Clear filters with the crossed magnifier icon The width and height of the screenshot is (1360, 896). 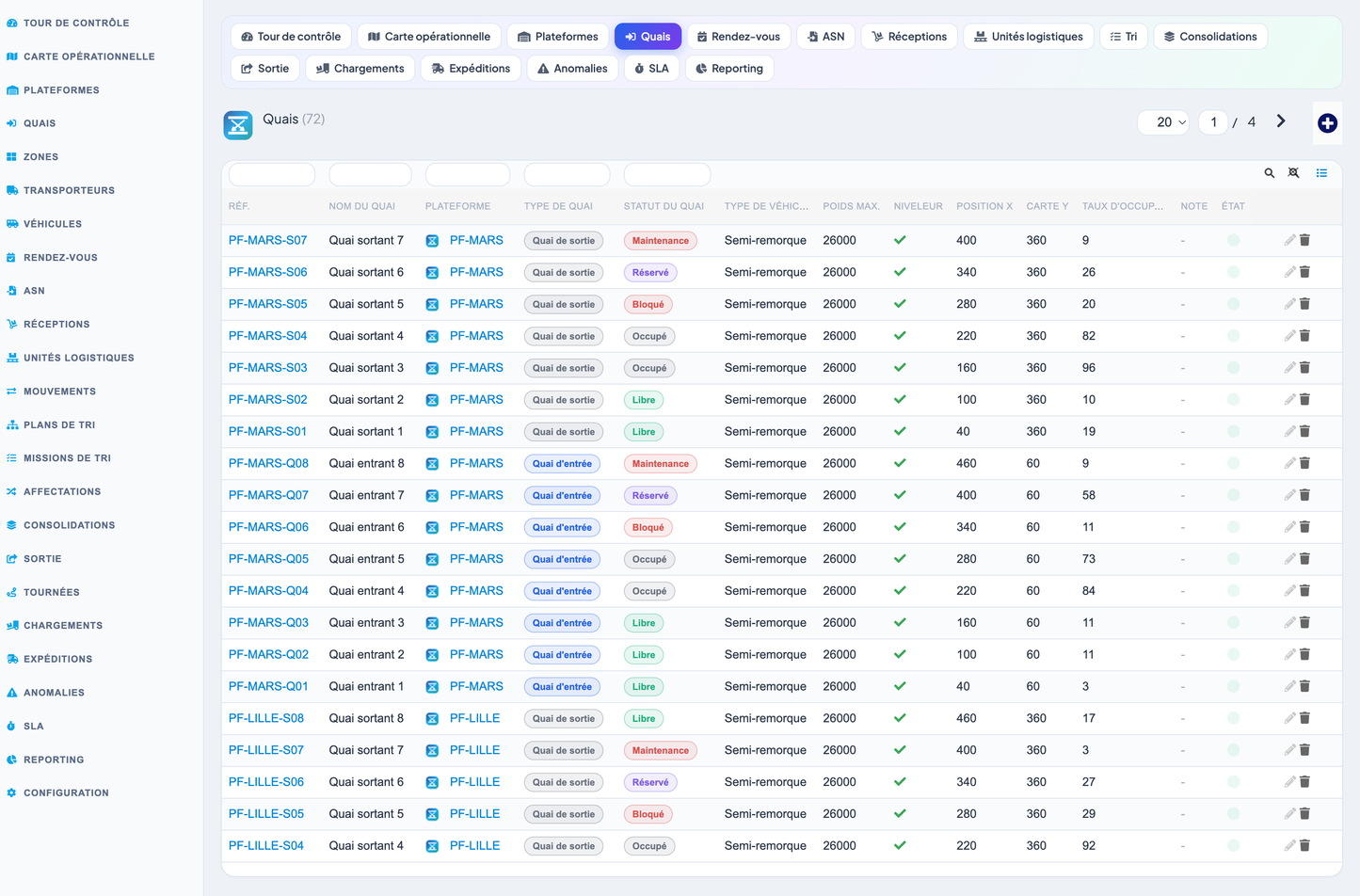pos(1294,173)
